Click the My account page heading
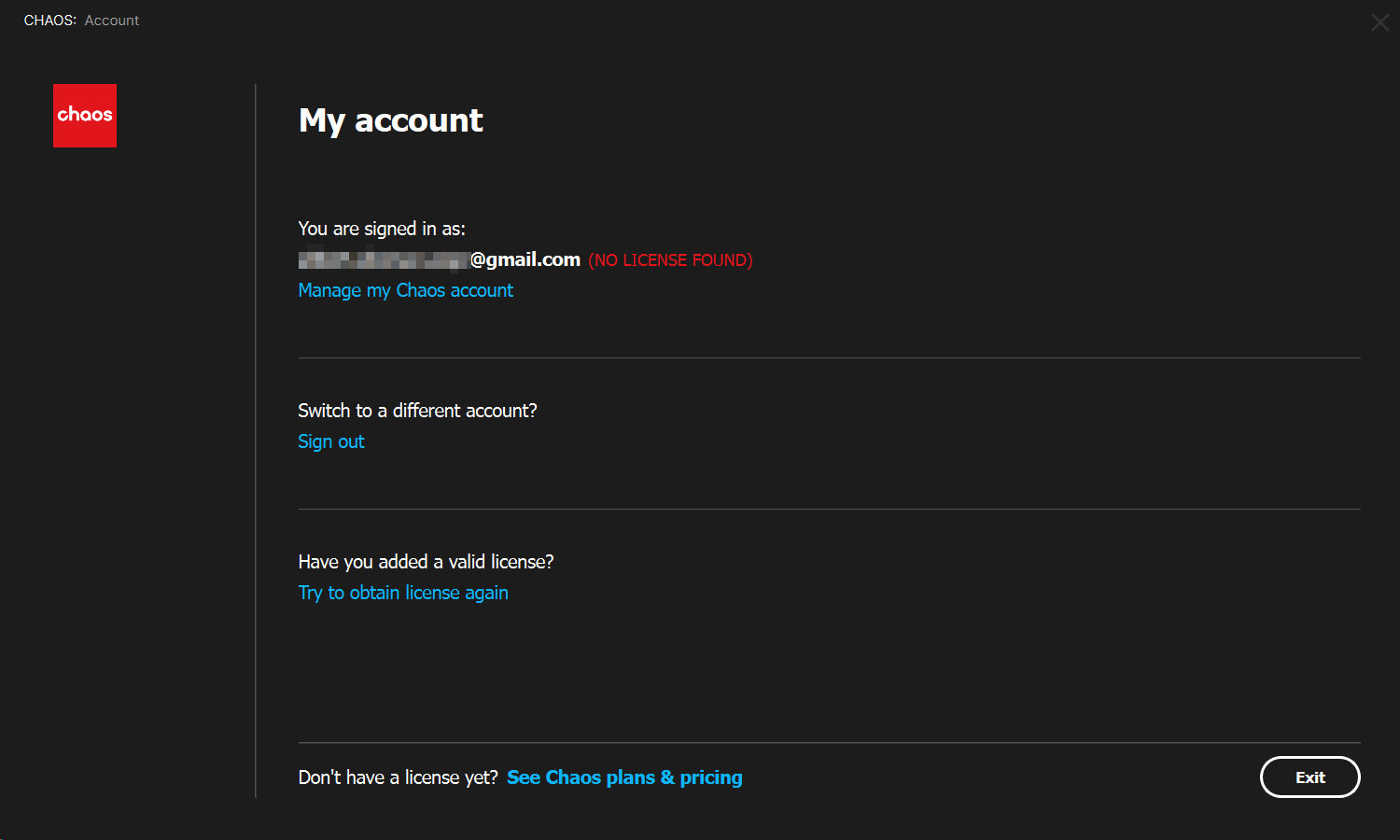This screenshot has height=840, width=1400. point(390,119)
